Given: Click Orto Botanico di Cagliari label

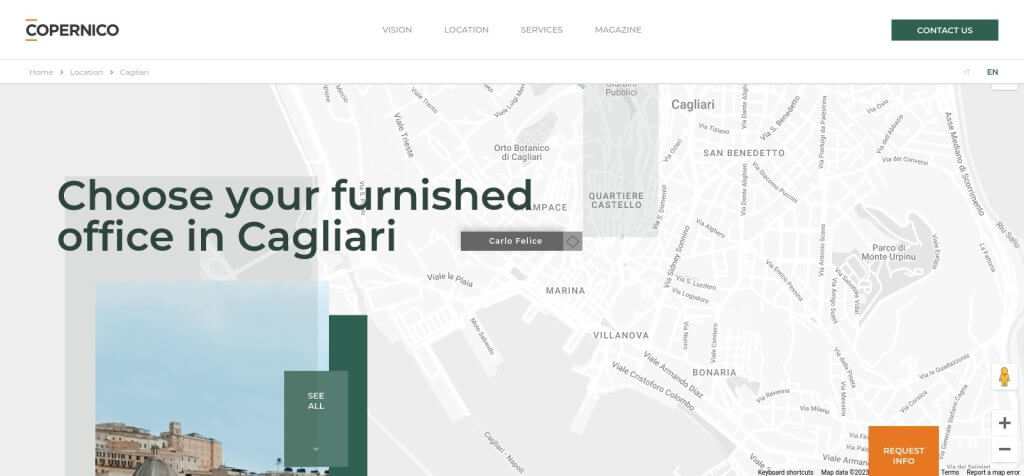Looking at the screenshot, I should 522,153.
